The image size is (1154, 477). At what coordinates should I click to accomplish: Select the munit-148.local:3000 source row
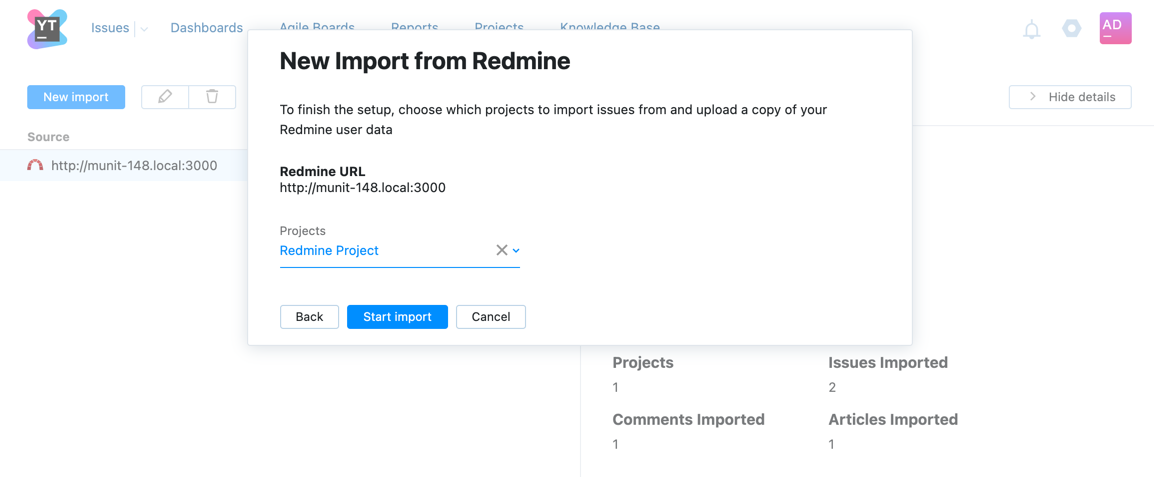(x=134, y=166)
